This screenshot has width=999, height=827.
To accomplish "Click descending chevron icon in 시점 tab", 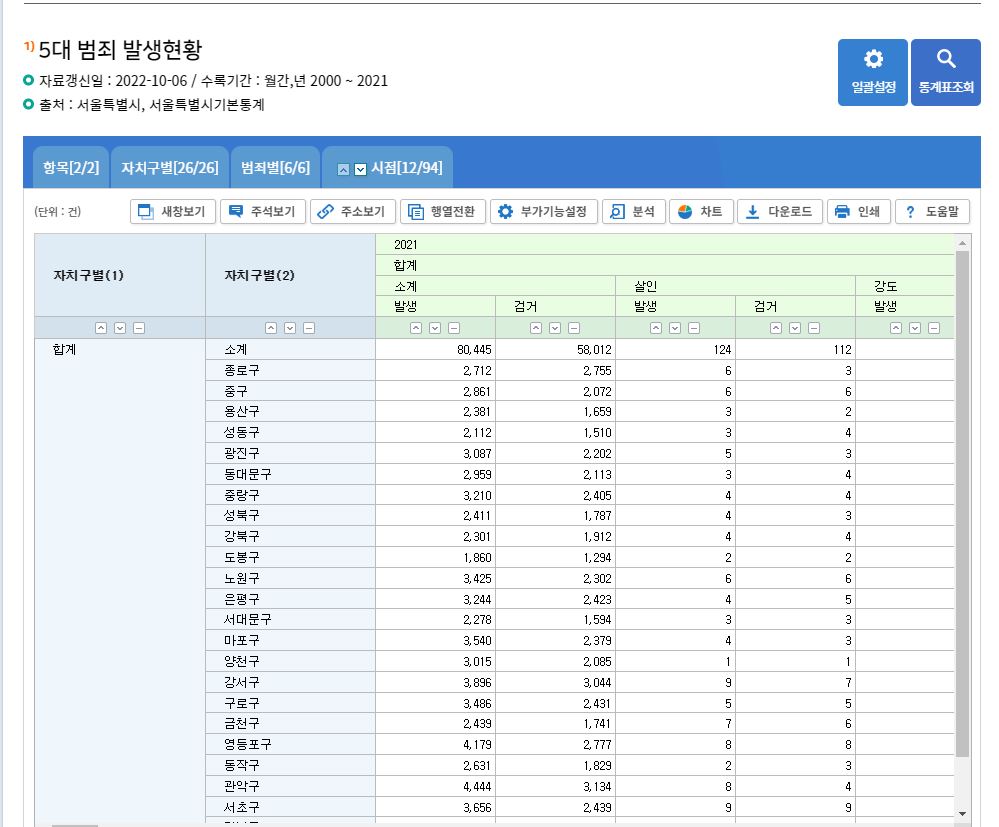I will (361, 169).
